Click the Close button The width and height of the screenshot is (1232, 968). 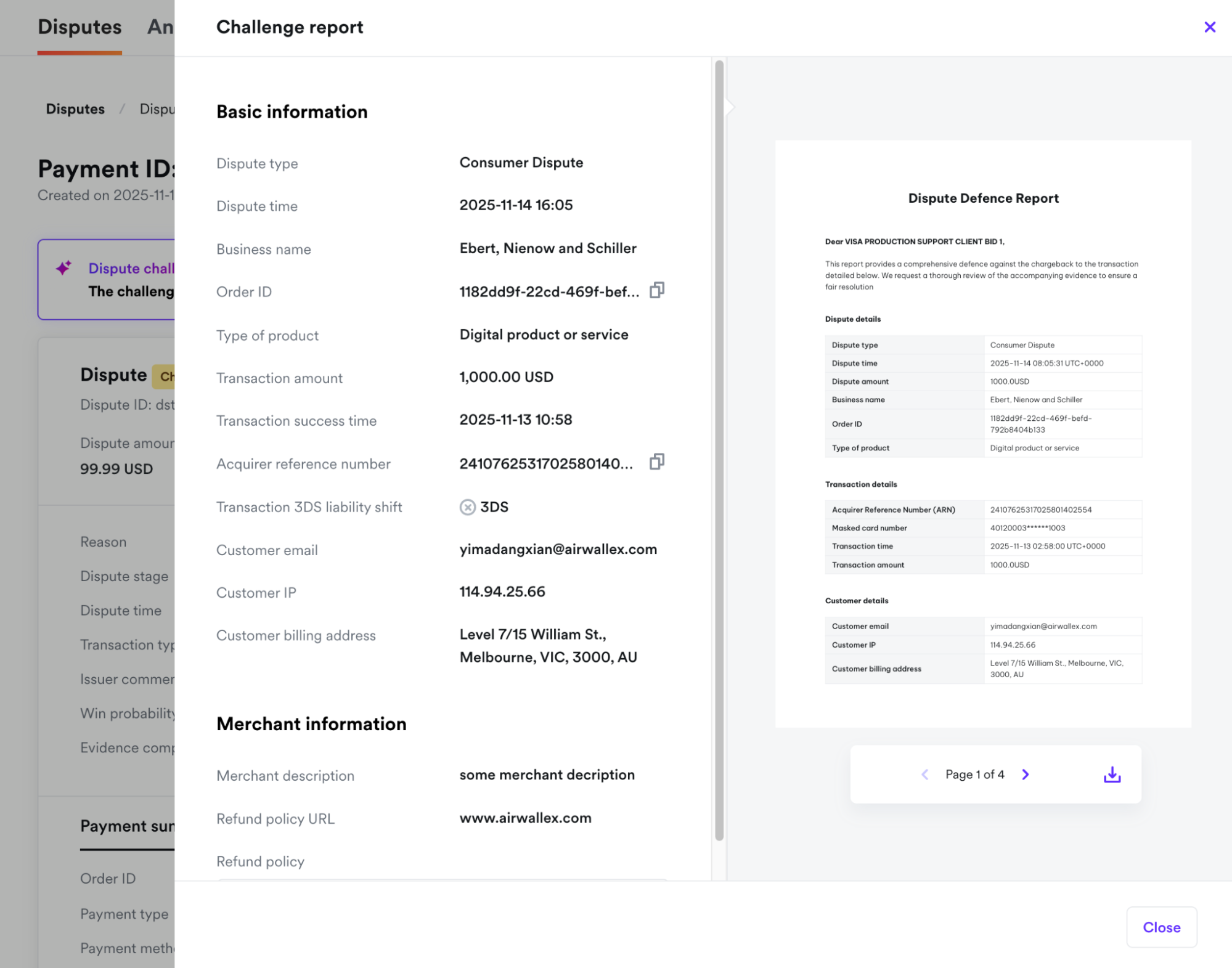1161,927
